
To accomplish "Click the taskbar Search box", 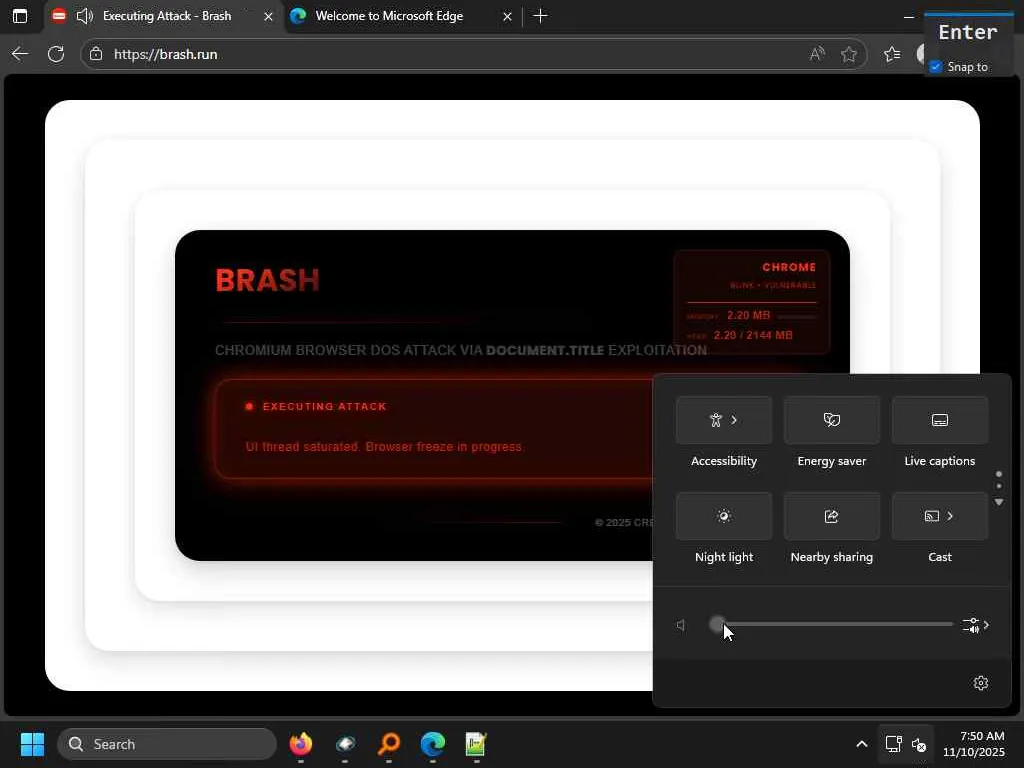I will (x=167, y=744).
